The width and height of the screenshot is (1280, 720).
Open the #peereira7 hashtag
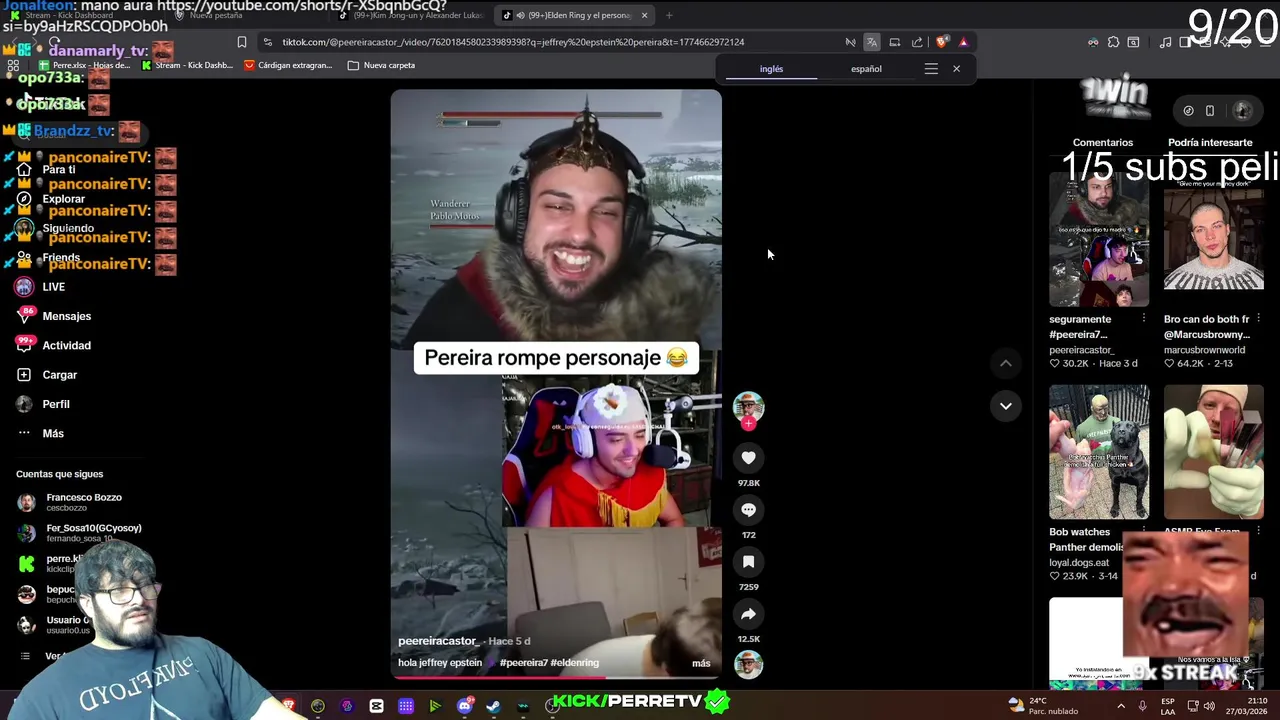point(523,663)
